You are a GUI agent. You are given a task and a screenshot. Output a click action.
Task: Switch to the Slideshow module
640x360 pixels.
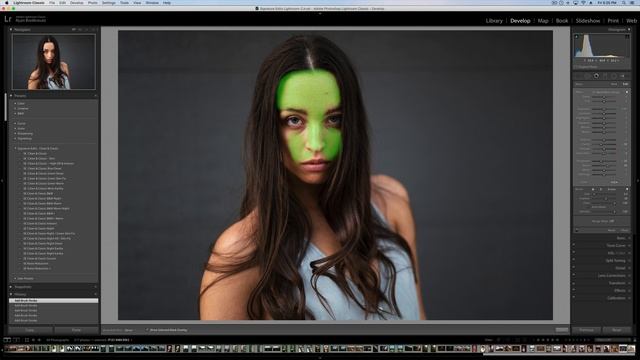[588, 20]
